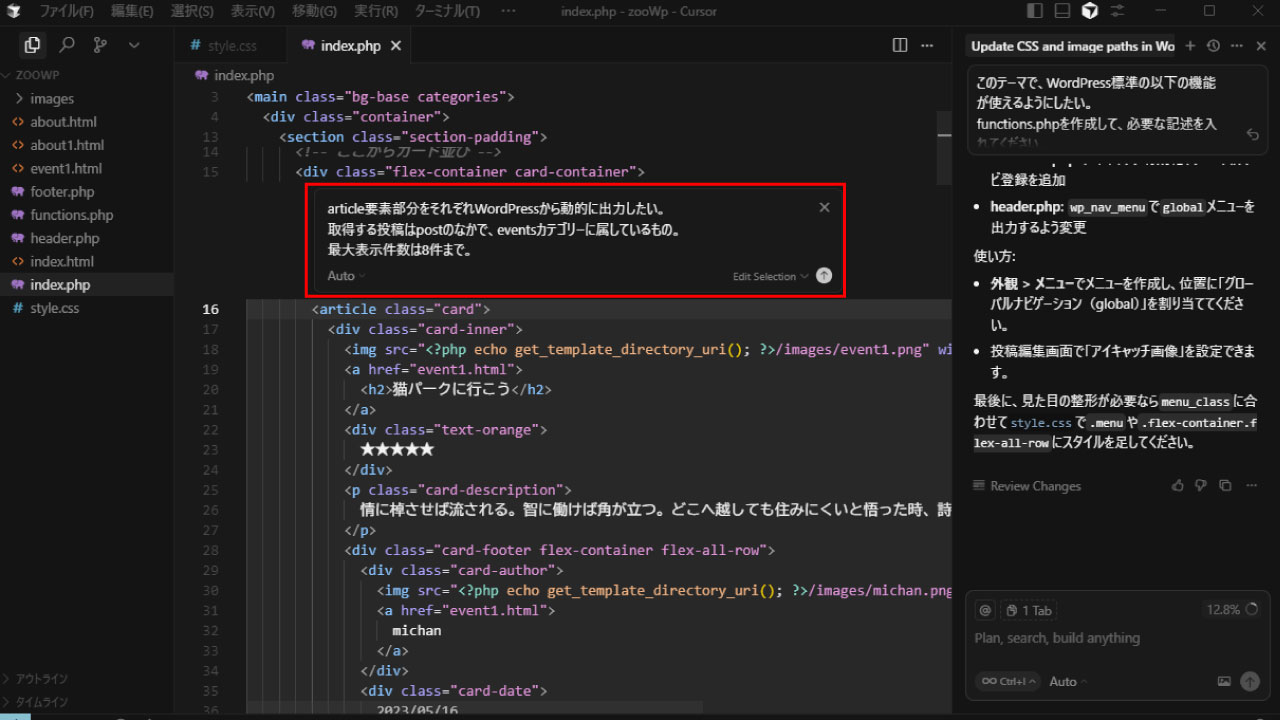Screen dimensions: 1280x720
Task: Open the Search view icon
Action: (67, 45)
